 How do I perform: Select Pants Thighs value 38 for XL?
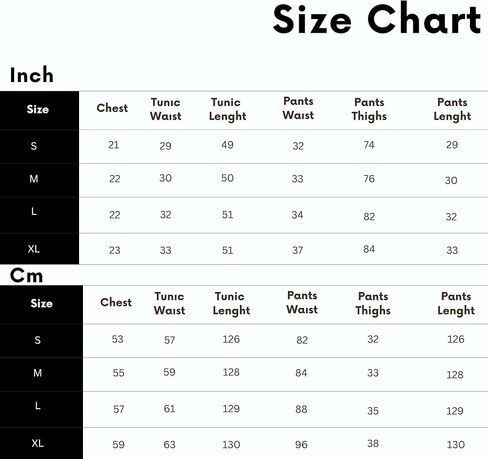tap(373, 443)
